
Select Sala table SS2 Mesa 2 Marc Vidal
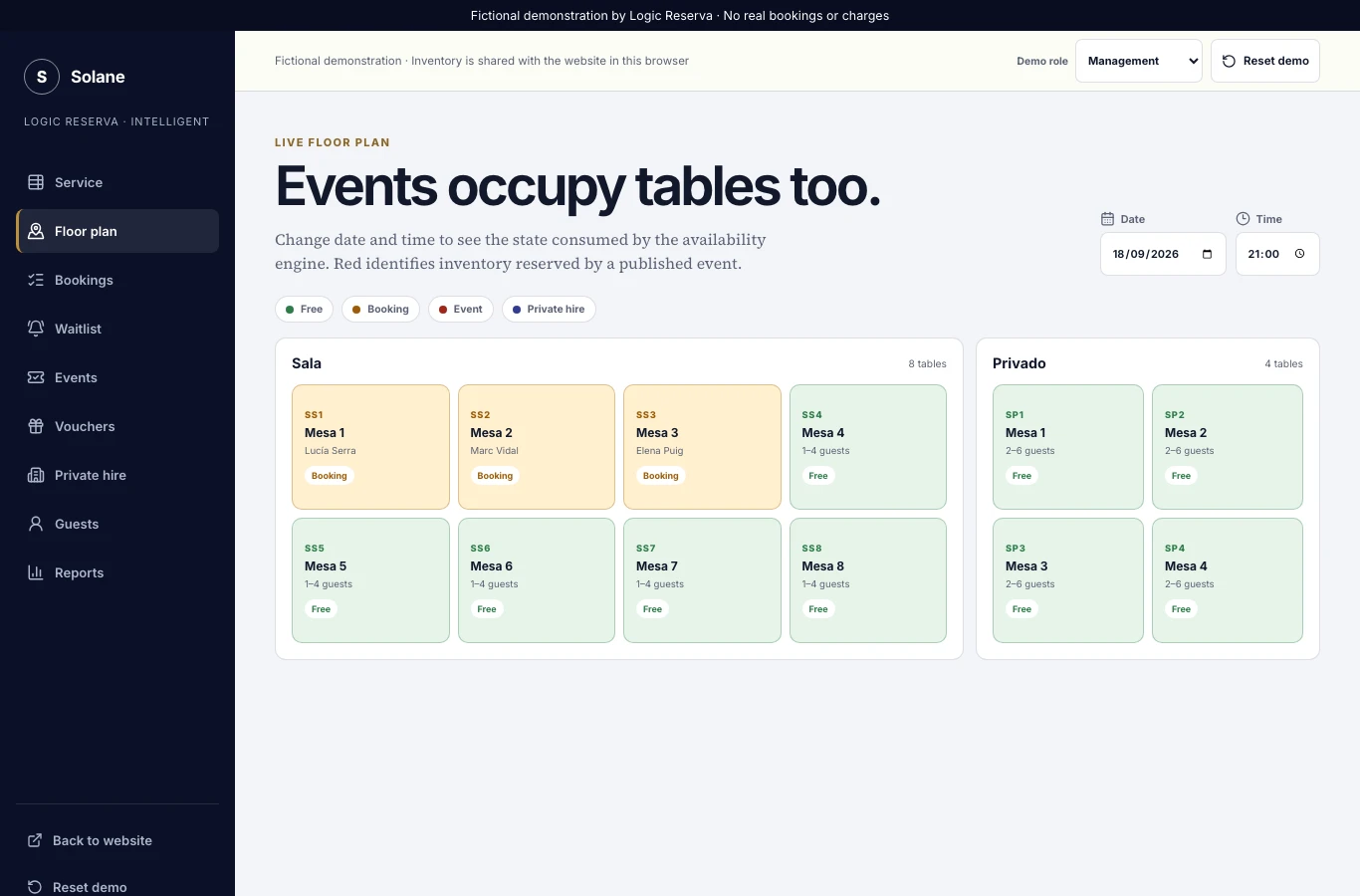537,447
